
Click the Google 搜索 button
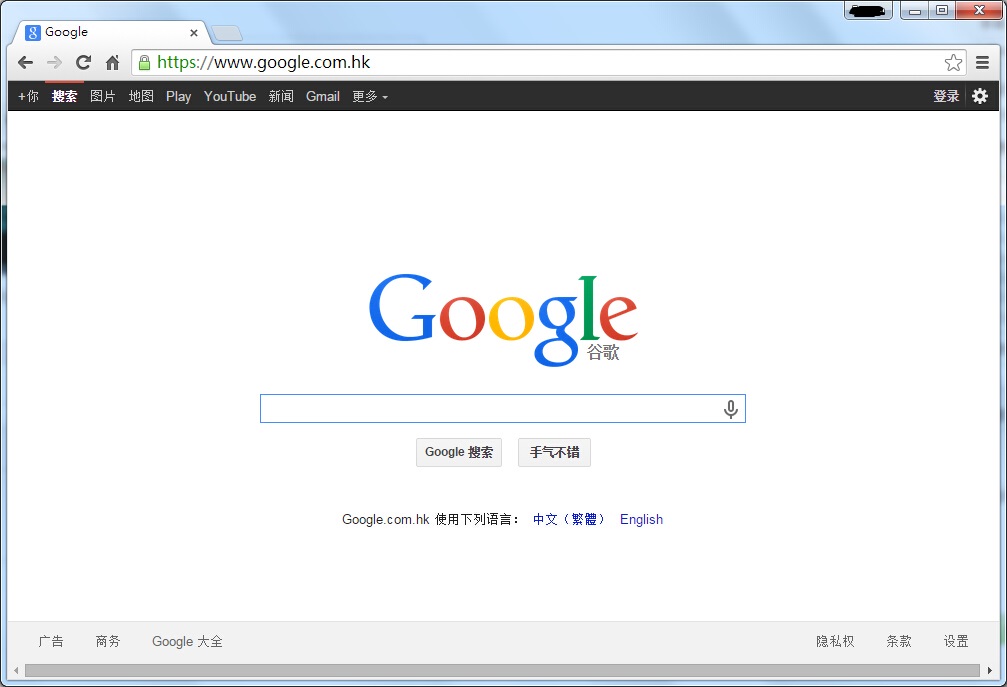click(459, 452)
